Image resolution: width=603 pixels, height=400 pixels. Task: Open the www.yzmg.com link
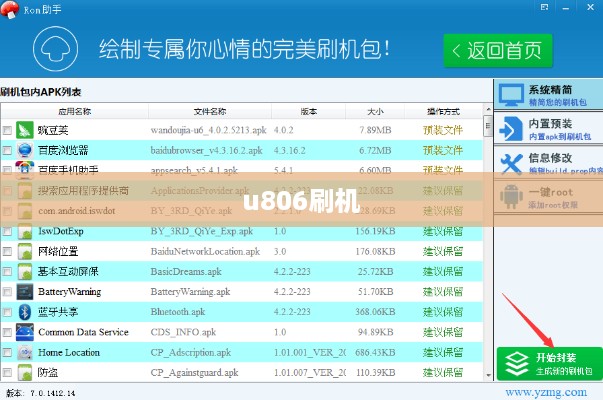(546, 392)
